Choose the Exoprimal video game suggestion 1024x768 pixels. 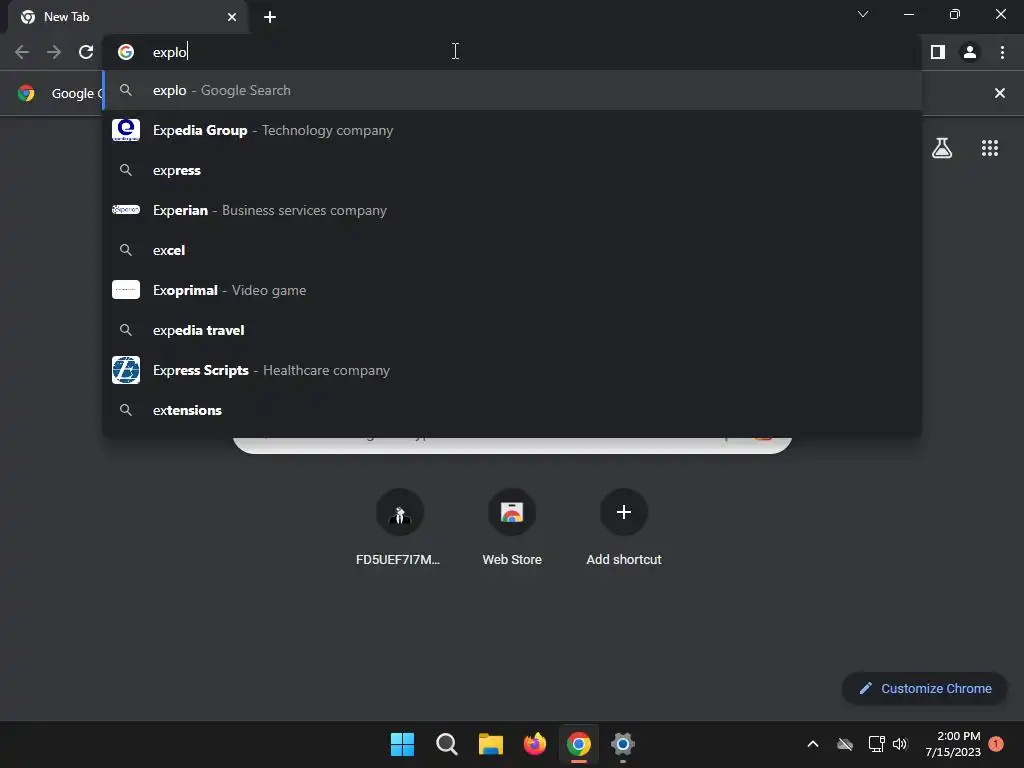pos(513,290)
